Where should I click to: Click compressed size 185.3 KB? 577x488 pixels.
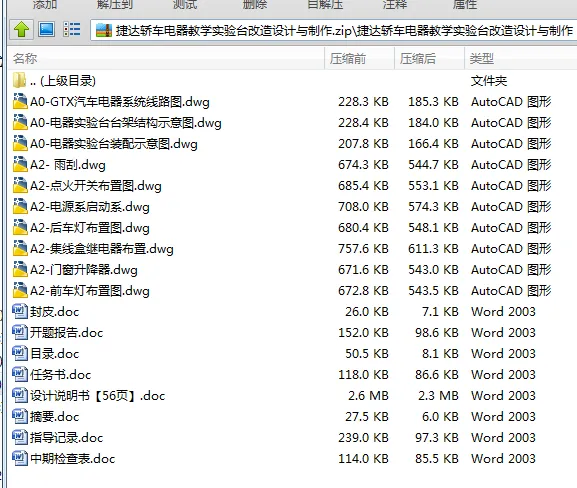433,102
